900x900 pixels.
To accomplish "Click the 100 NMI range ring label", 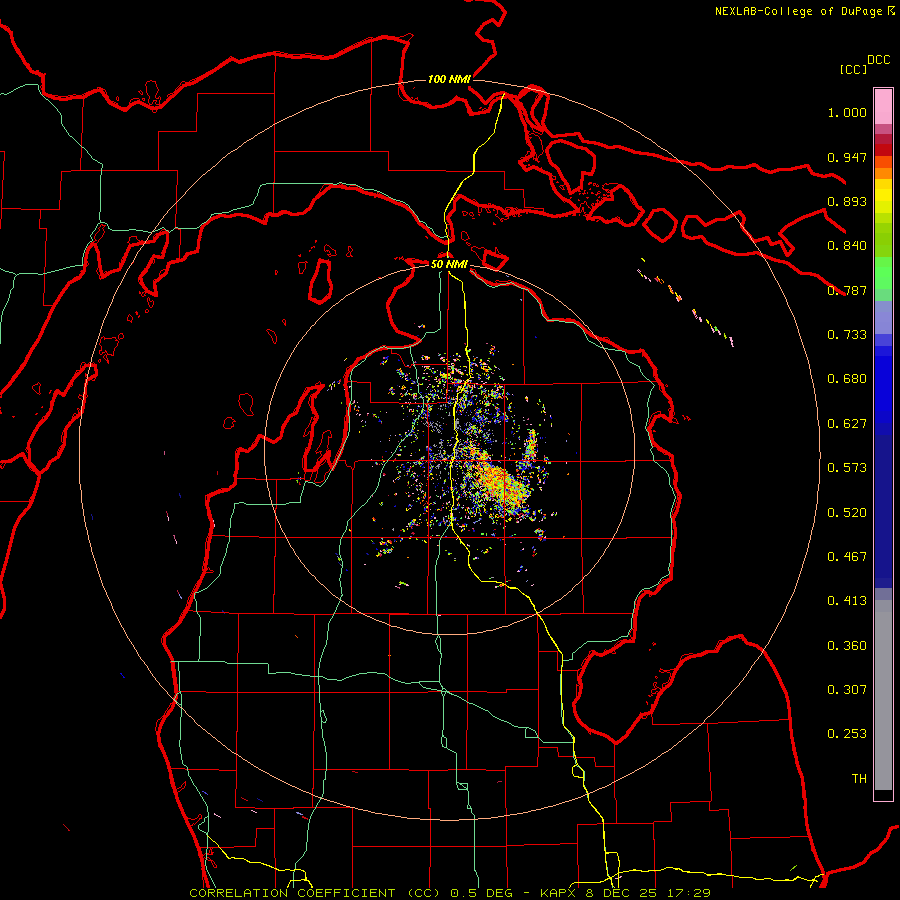I will pyautogui.click(x=449, y=79).
